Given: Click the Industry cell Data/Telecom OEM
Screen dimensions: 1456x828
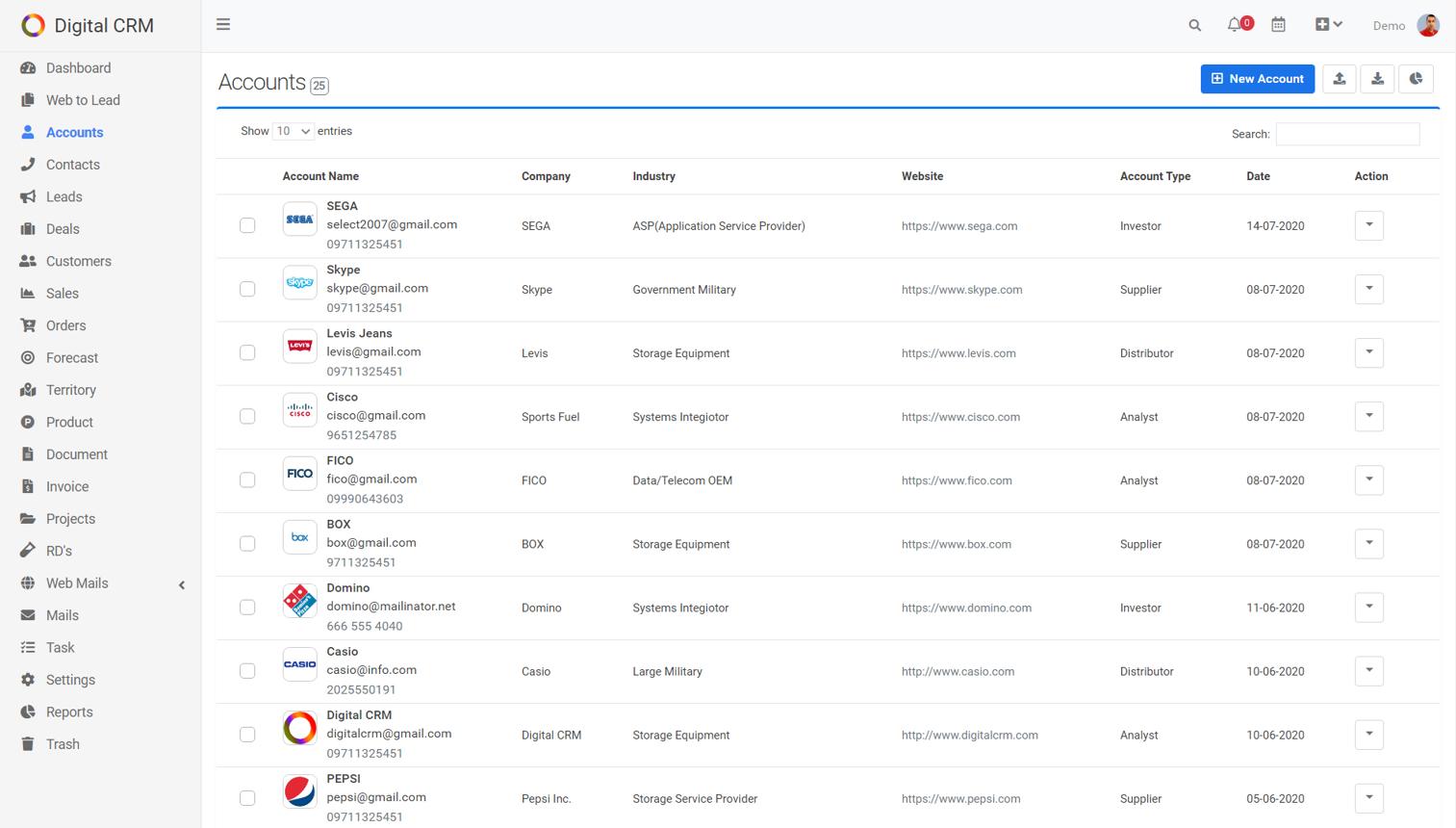Looking at the screenshot, I should [682, 480].
